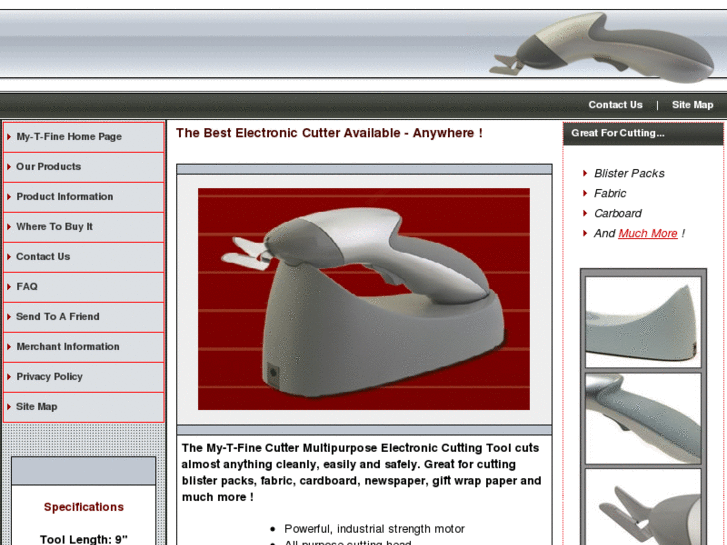This screenshot has width=727, height=545.
Task: Open the cutting blade head thumbnail
Action: click(643, 507)
